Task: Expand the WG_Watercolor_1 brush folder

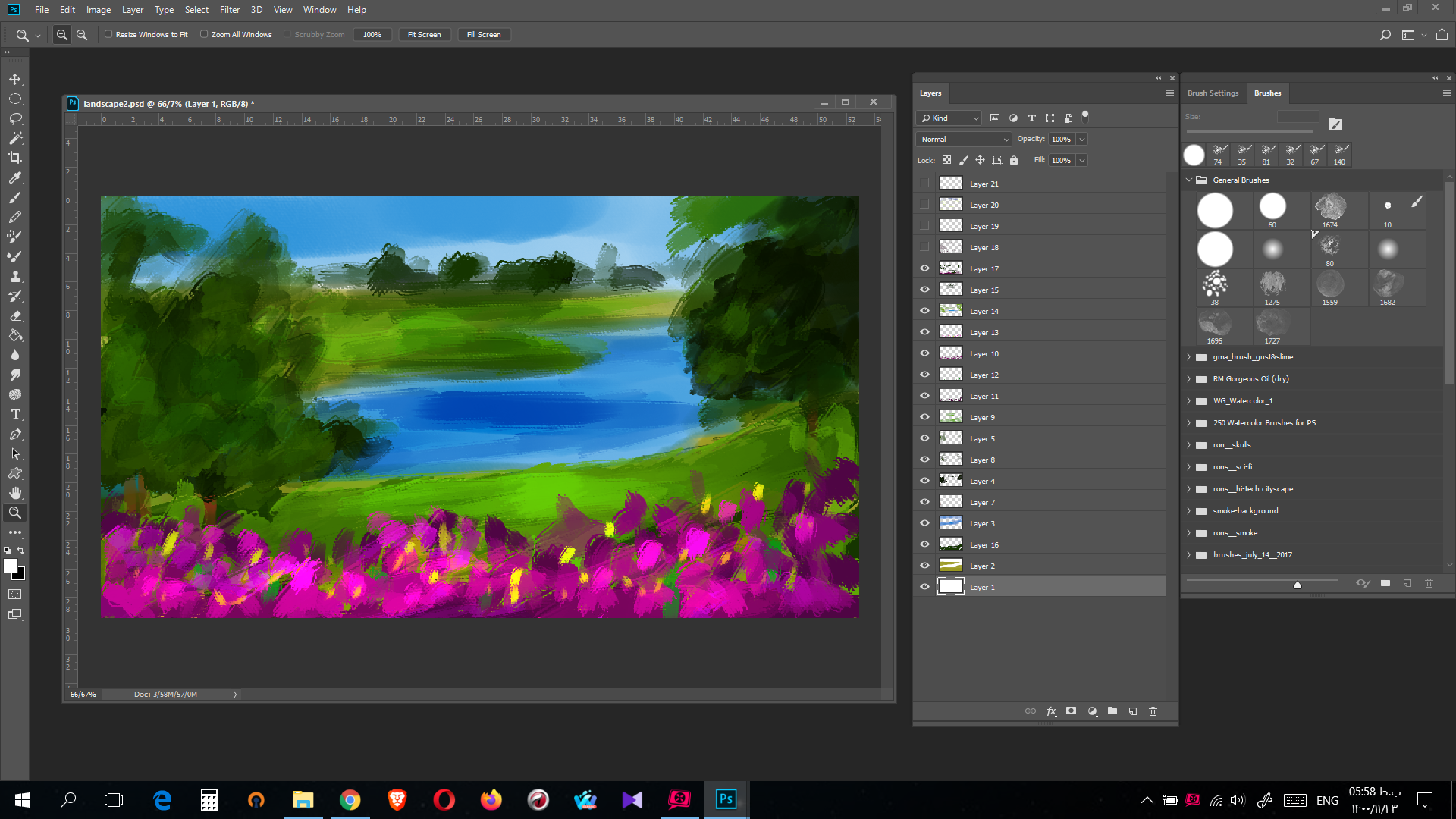Action: (1189, 401)
